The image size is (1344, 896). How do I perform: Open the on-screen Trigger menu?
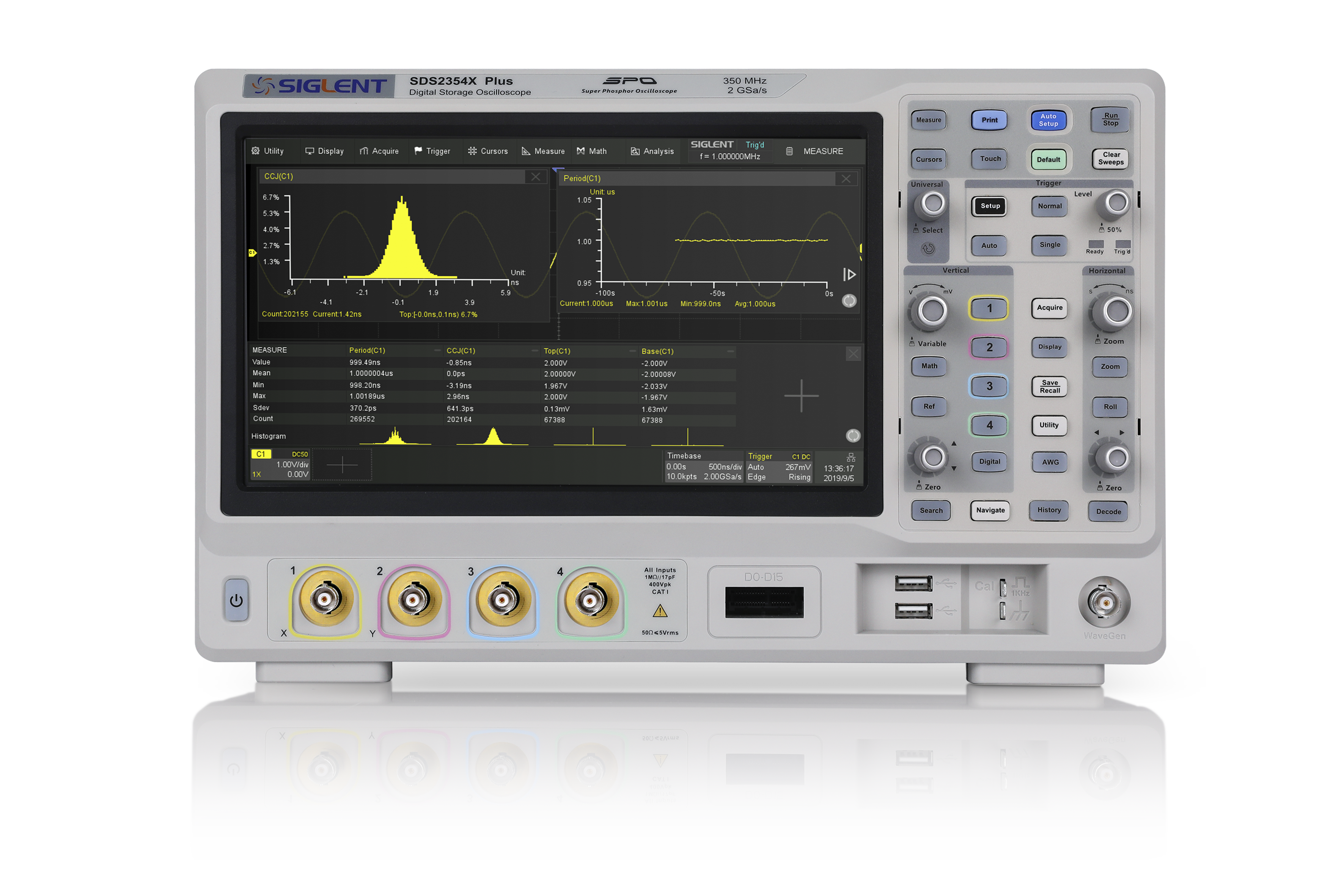[432, 151]
